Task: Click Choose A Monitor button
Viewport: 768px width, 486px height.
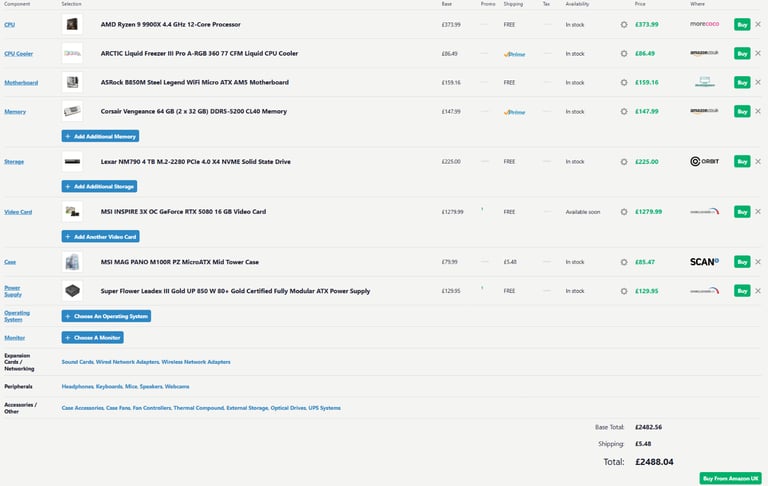Action: [93, 338]
